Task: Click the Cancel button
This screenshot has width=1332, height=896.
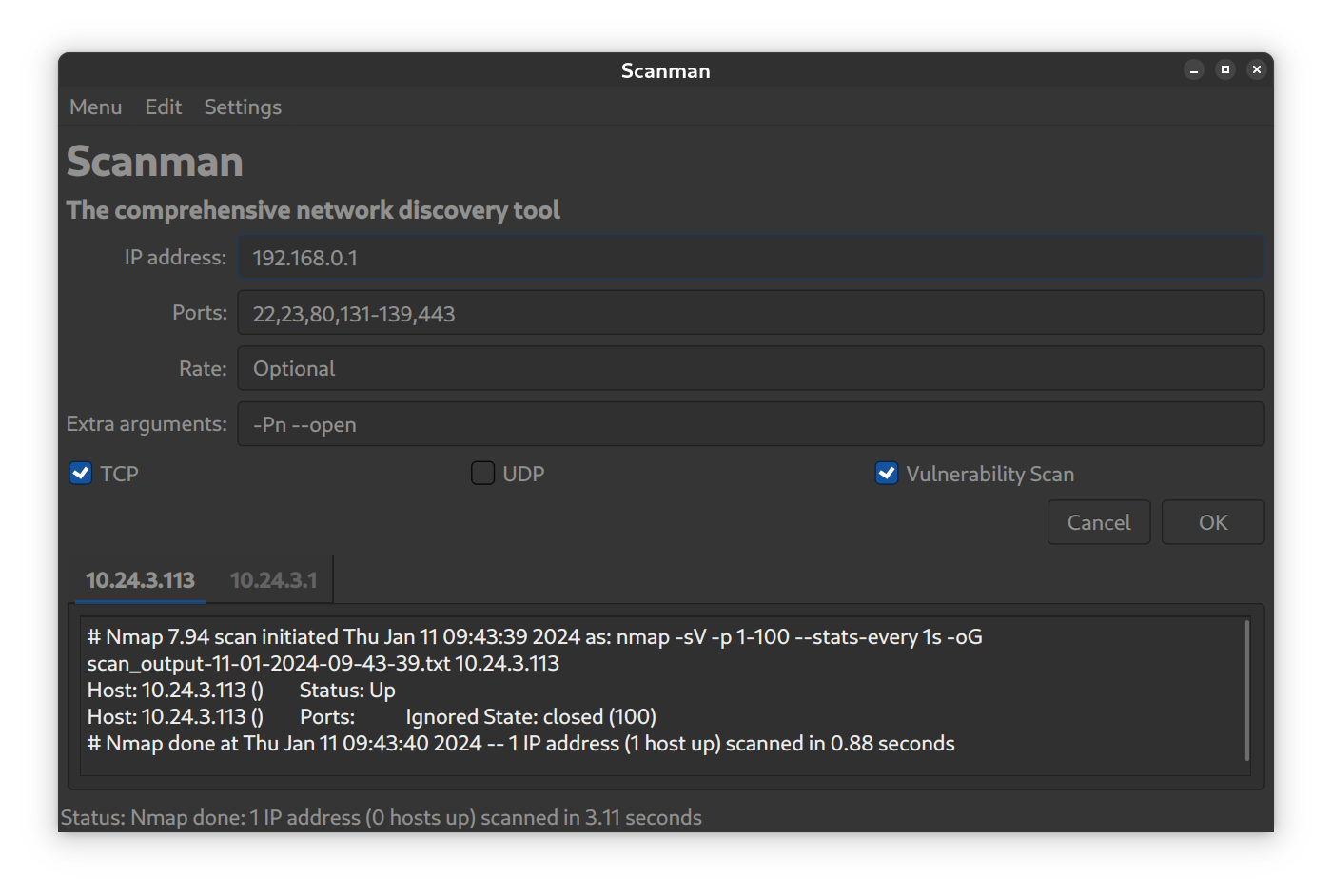Action: [1099, 522]
